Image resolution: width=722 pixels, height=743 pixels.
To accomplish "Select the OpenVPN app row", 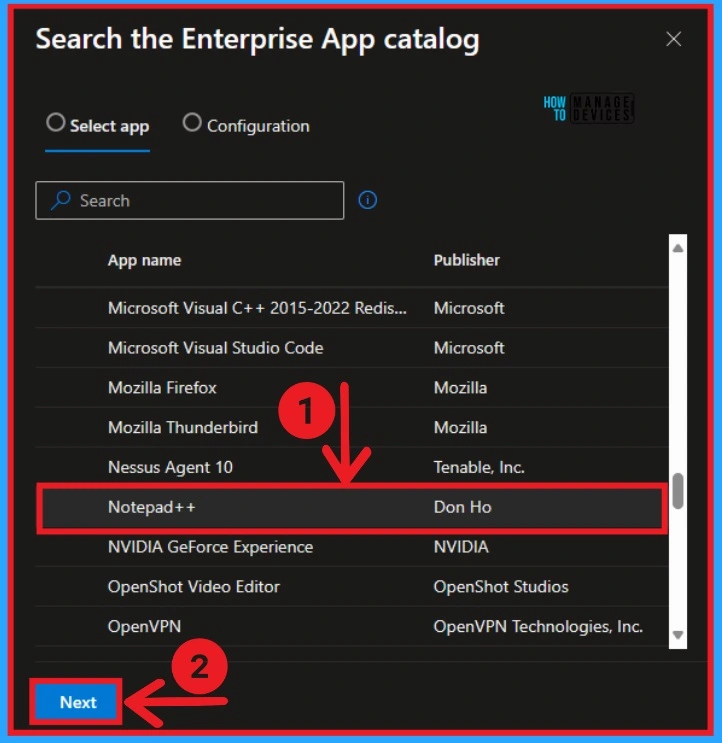I will tap(352, 626).
